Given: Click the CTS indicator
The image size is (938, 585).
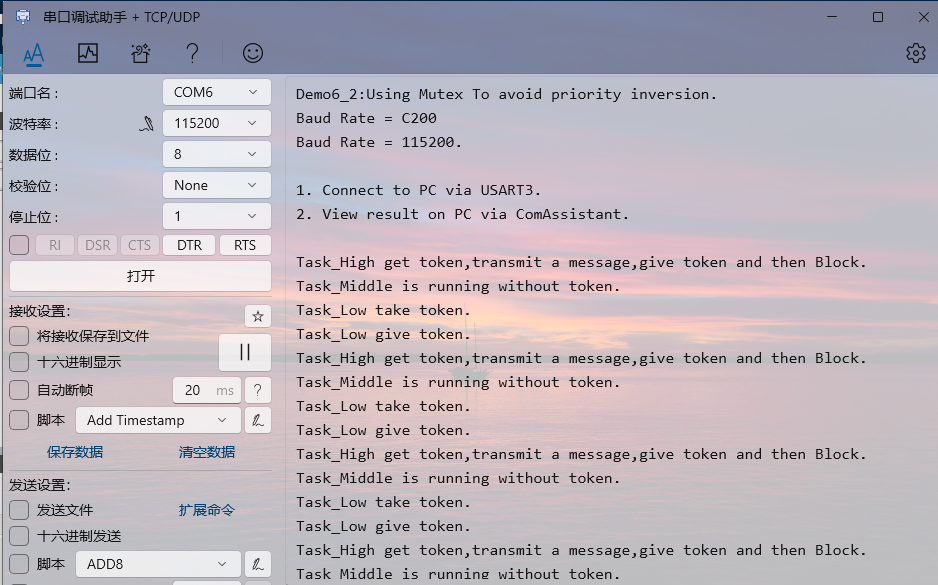Looking at the screenshot, I should tap(139, 245).
